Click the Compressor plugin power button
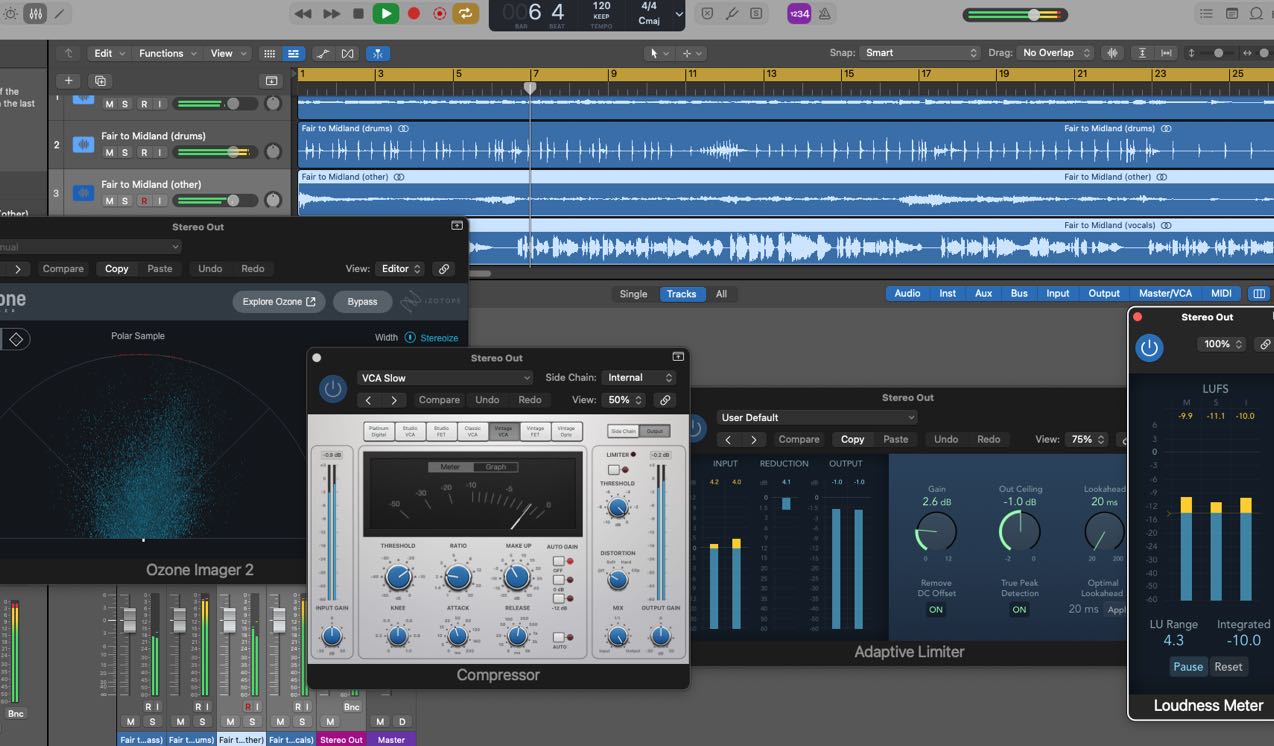 (x=333, y=389)
